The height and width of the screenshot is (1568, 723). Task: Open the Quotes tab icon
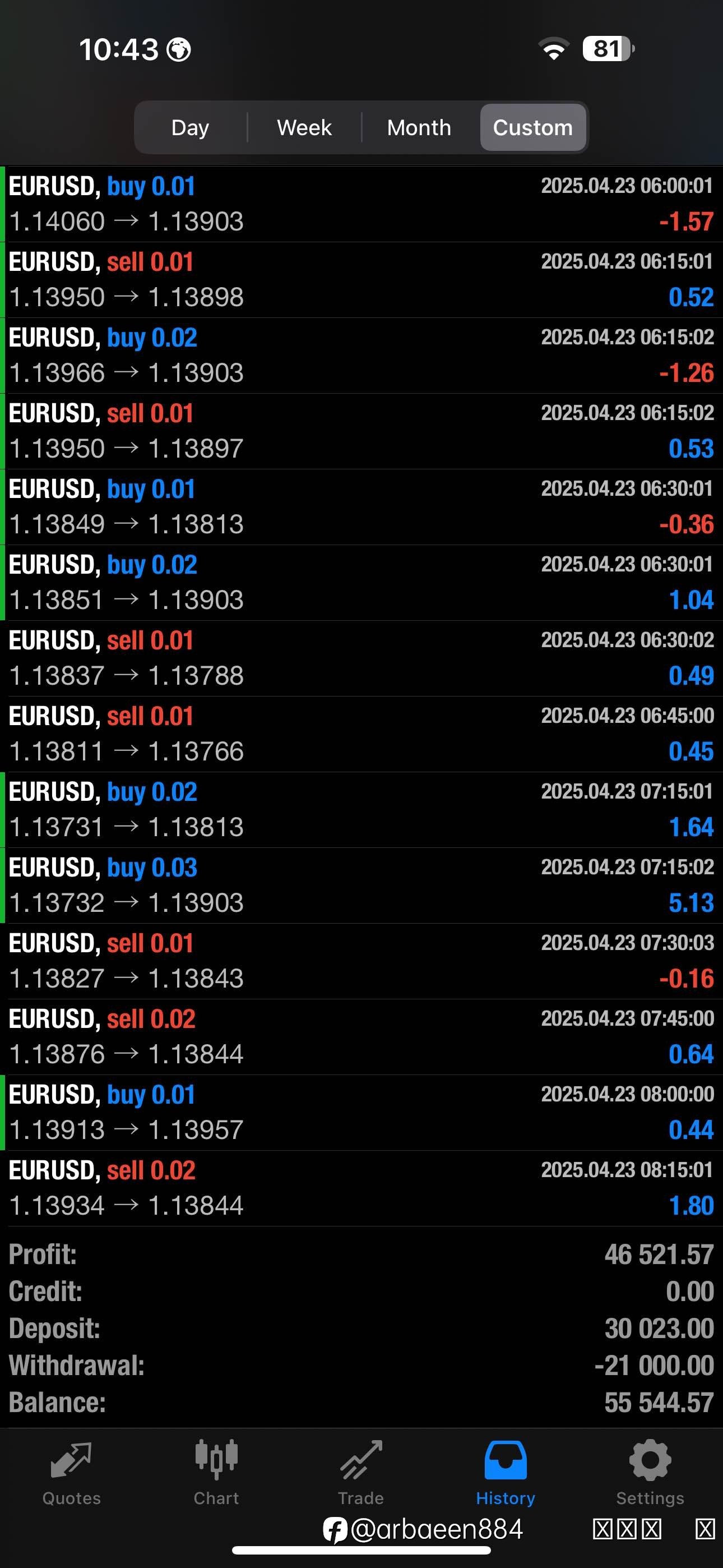(x=71, y=1460)
